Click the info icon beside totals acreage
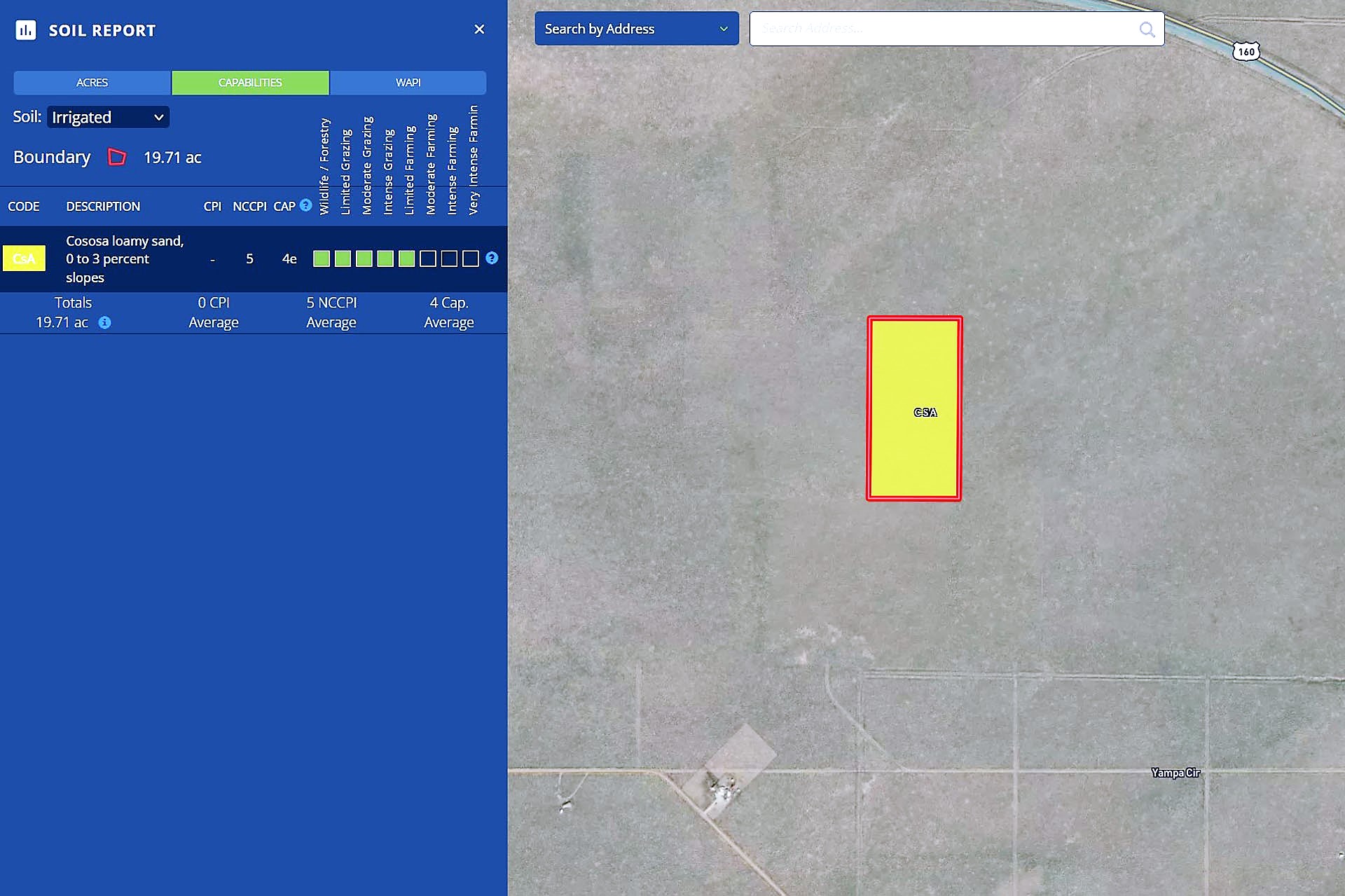This screenshot has height=896, width=1345. click(x=104, y=322)
